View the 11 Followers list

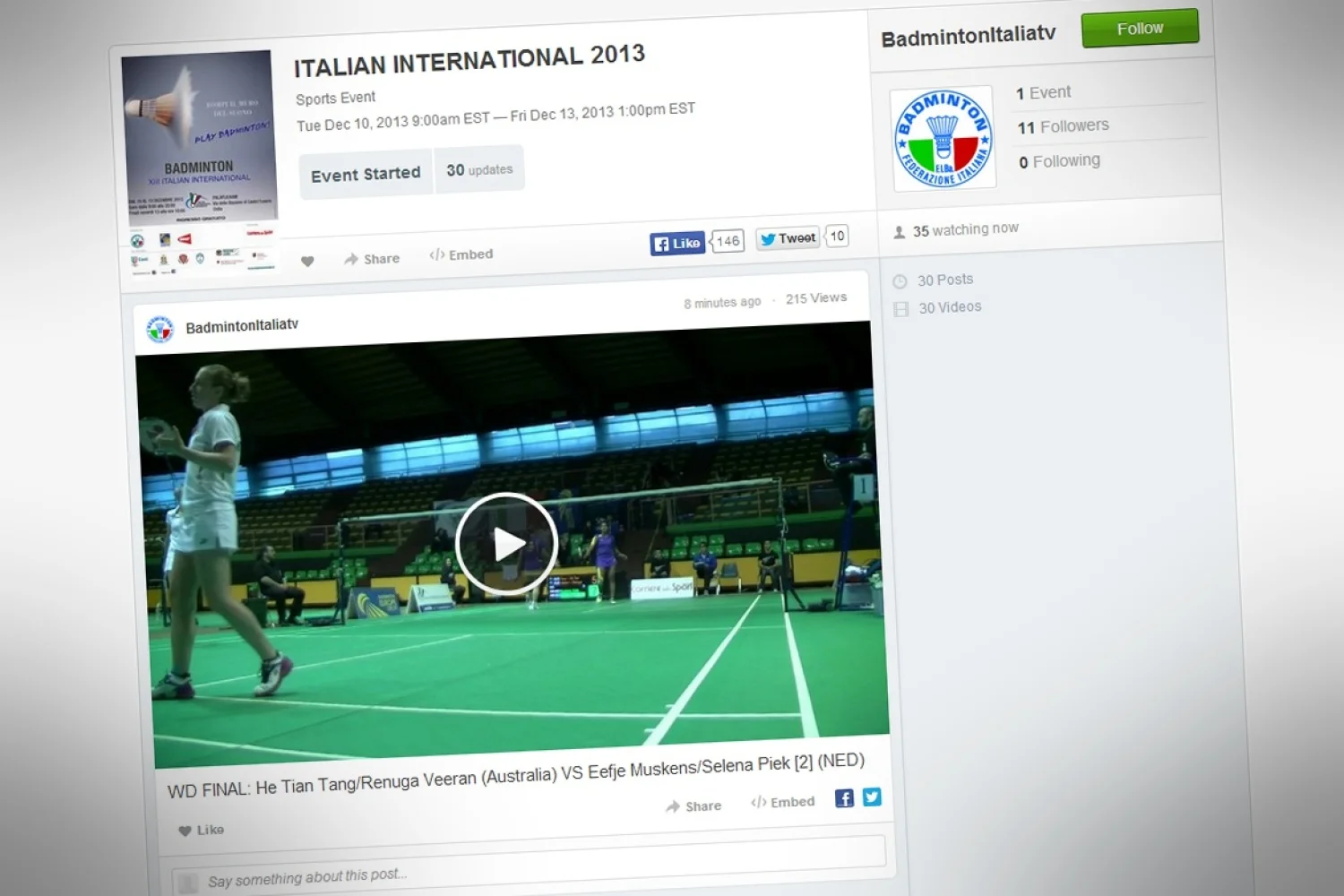point(1063,126)
